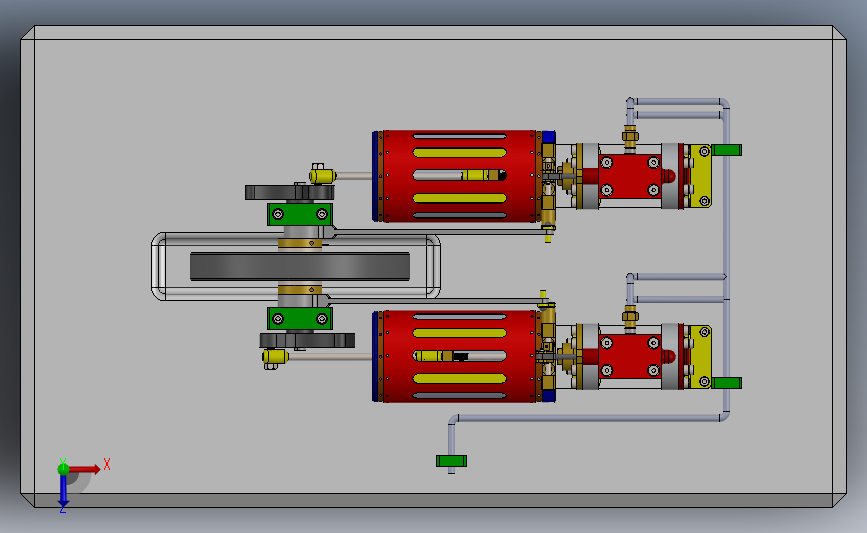The width and height of the screenshot is (867, 533).
Task: Select the green block beside lower yellow plate
Action: (x=727, y=383)
